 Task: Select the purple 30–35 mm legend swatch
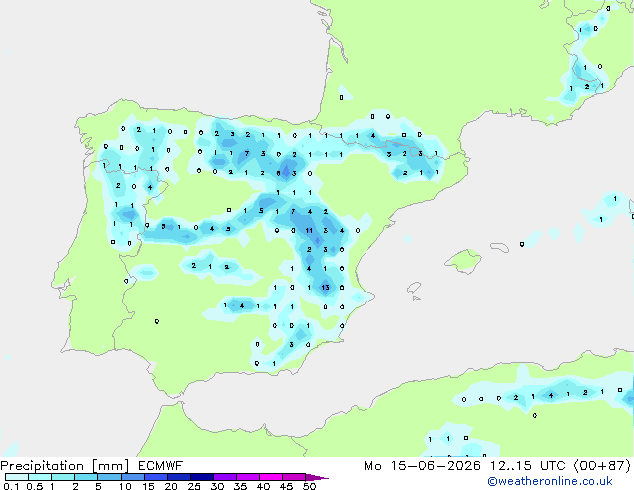(225, 477)
